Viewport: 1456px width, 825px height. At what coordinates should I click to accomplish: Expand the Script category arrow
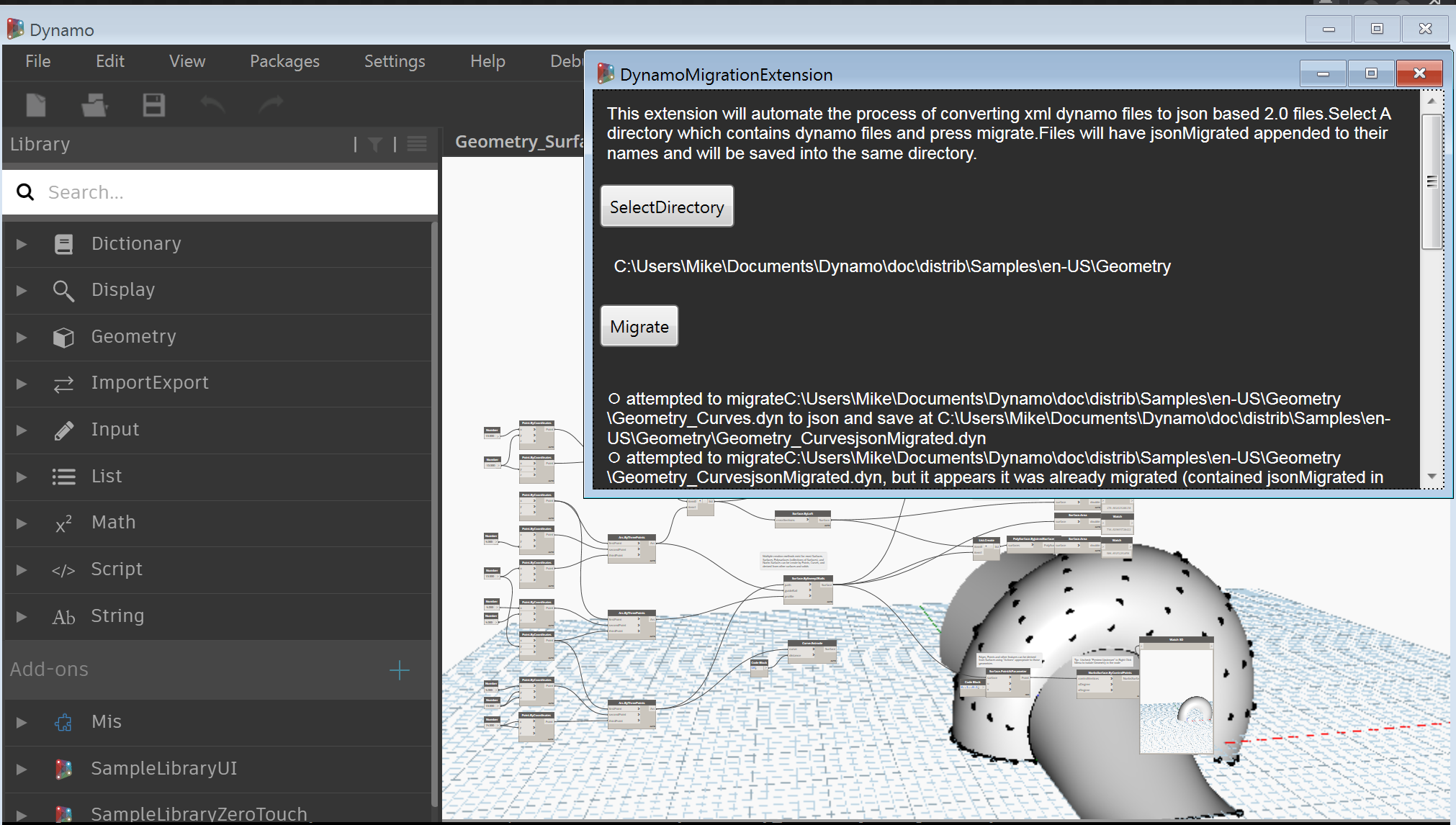pyautogui.click(x=22, y=570)
